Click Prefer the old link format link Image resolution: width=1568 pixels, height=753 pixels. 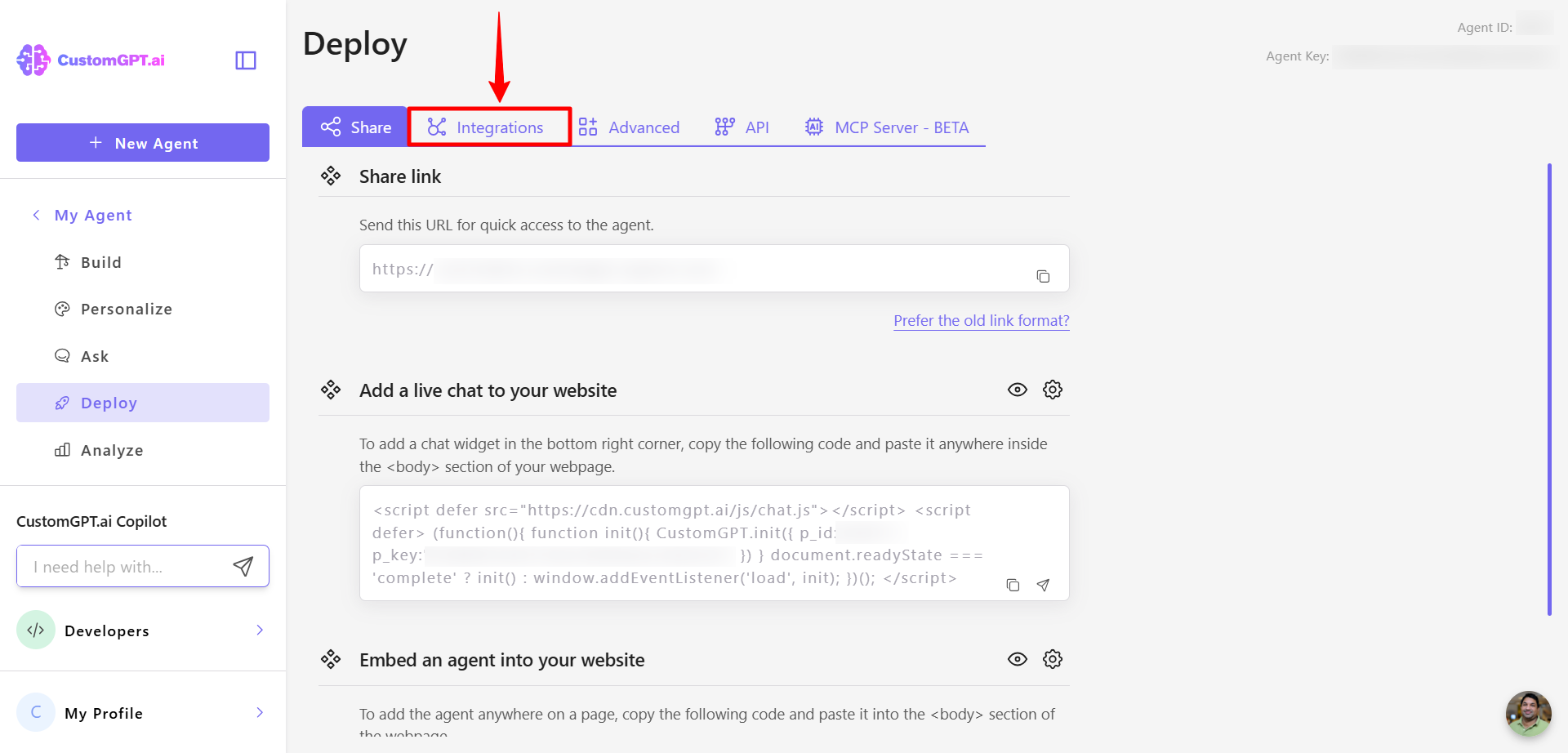[981, 320]
